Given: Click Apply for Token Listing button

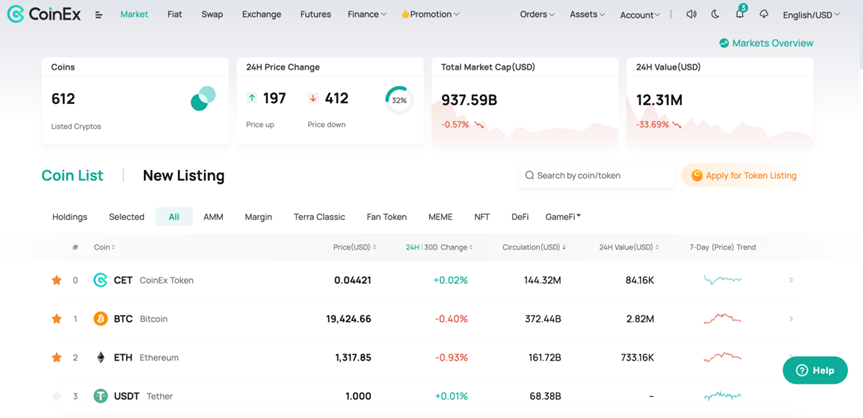Looking at the screenshot, I should 743,176.
